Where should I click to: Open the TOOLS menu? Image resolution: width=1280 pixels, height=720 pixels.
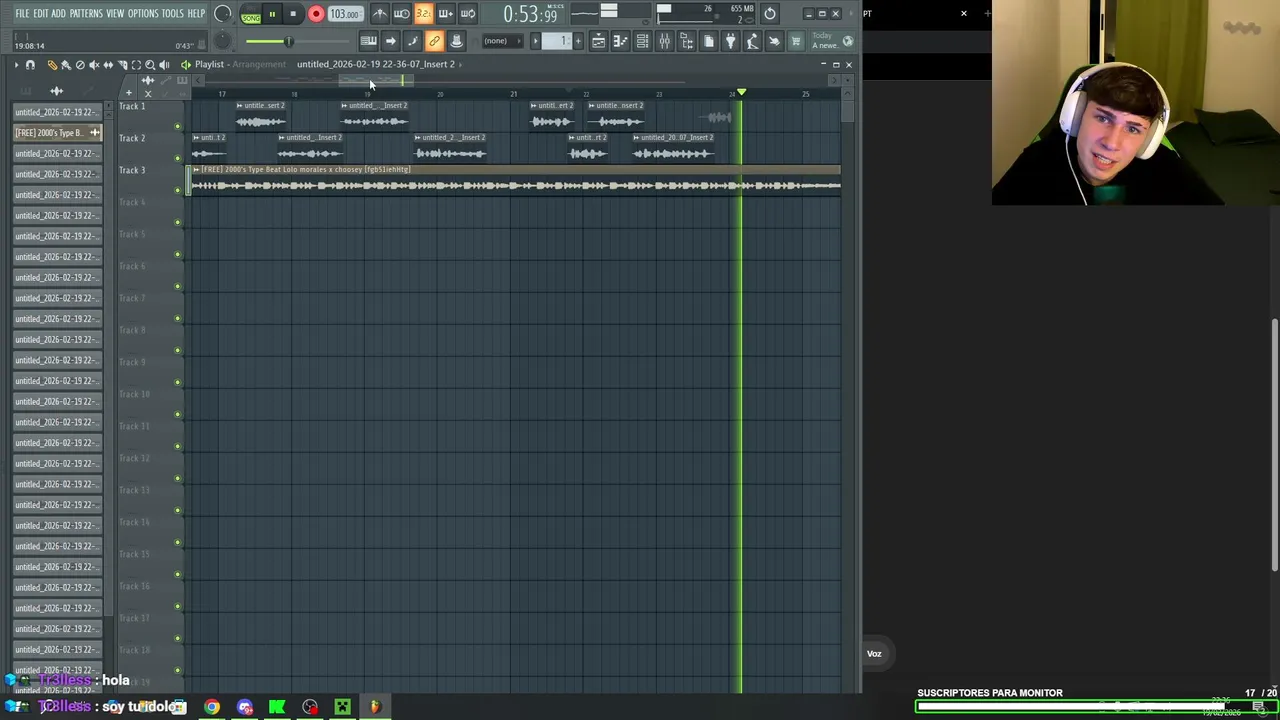[x=173, y=14]
